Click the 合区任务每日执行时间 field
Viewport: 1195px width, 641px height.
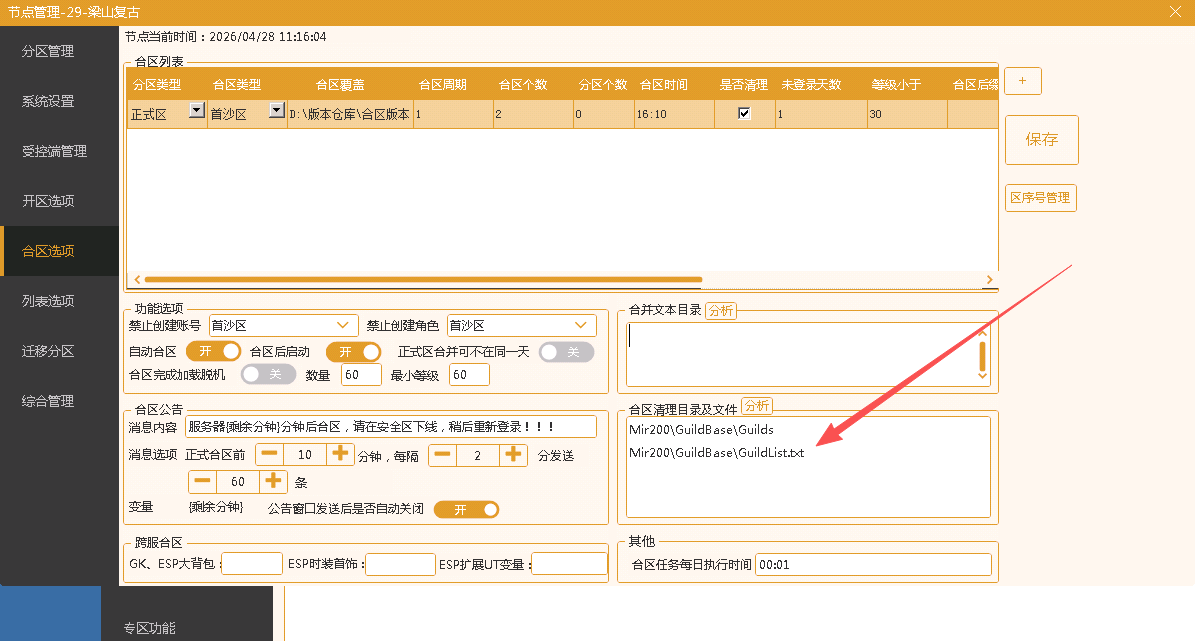(x=873, y=565)
